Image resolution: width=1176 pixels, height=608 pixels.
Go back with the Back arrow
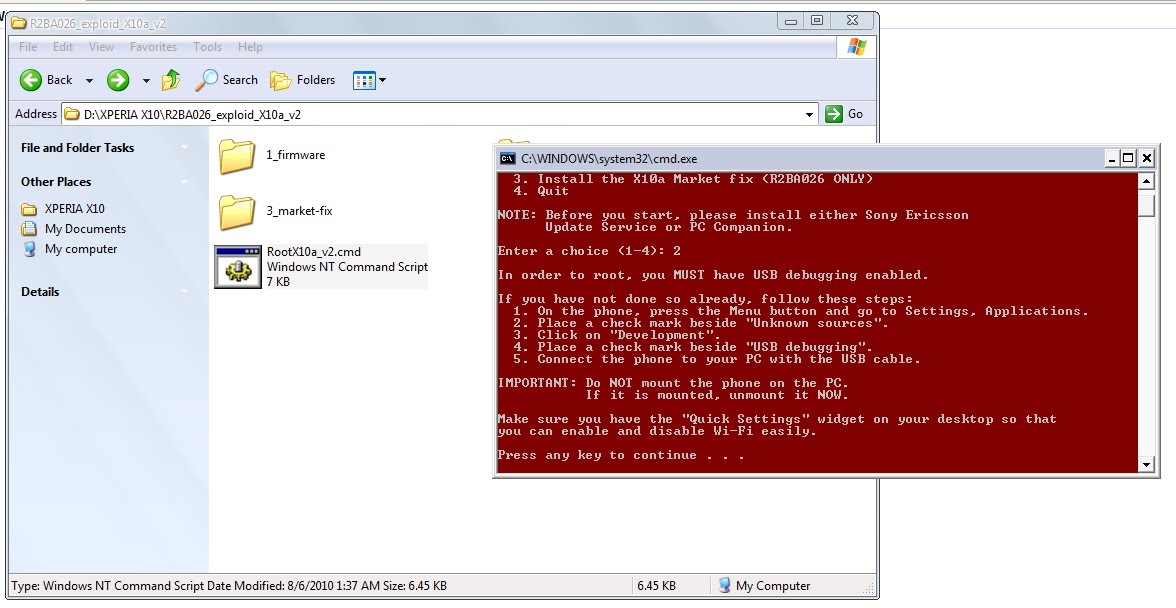click(46, 79)
